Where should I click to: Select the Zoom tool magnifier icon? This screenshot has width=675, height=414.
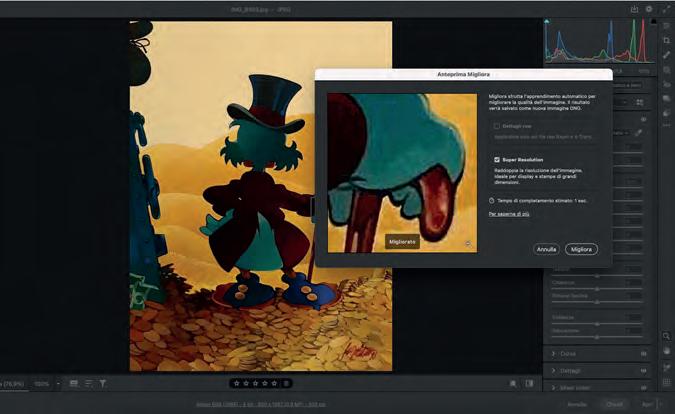(666, 336)
